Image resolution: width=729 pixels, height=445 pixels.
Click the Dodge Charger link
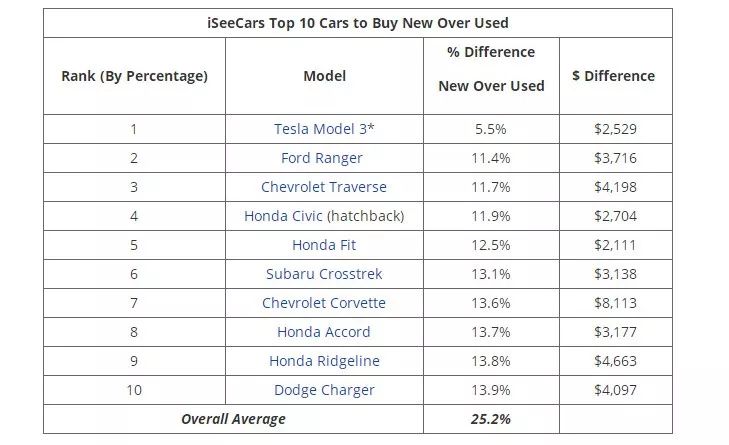[x=324, y=390]
